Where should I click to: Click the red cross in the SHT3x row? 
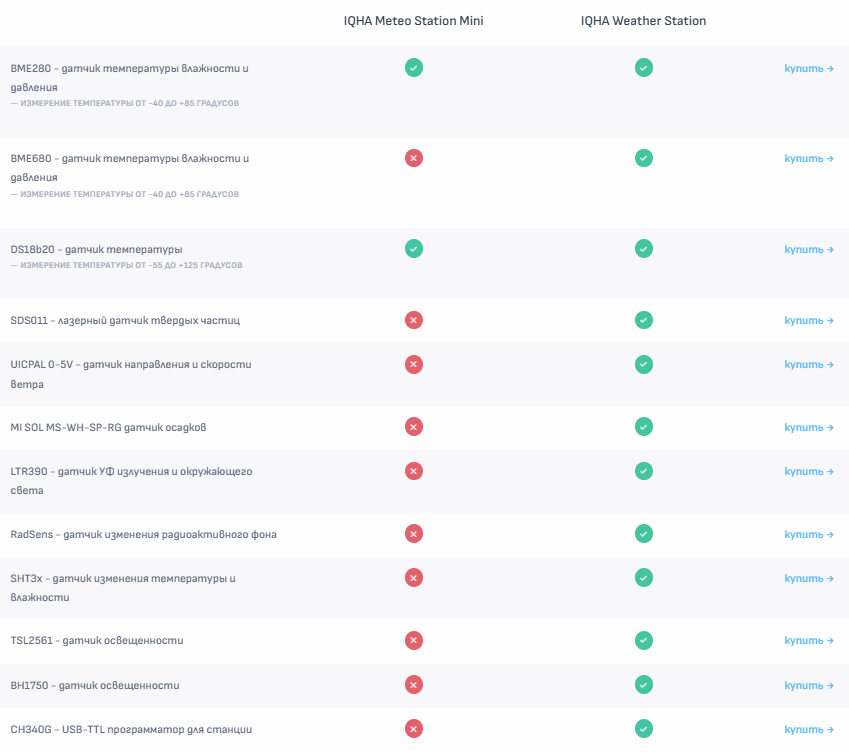tap(414, 578)
